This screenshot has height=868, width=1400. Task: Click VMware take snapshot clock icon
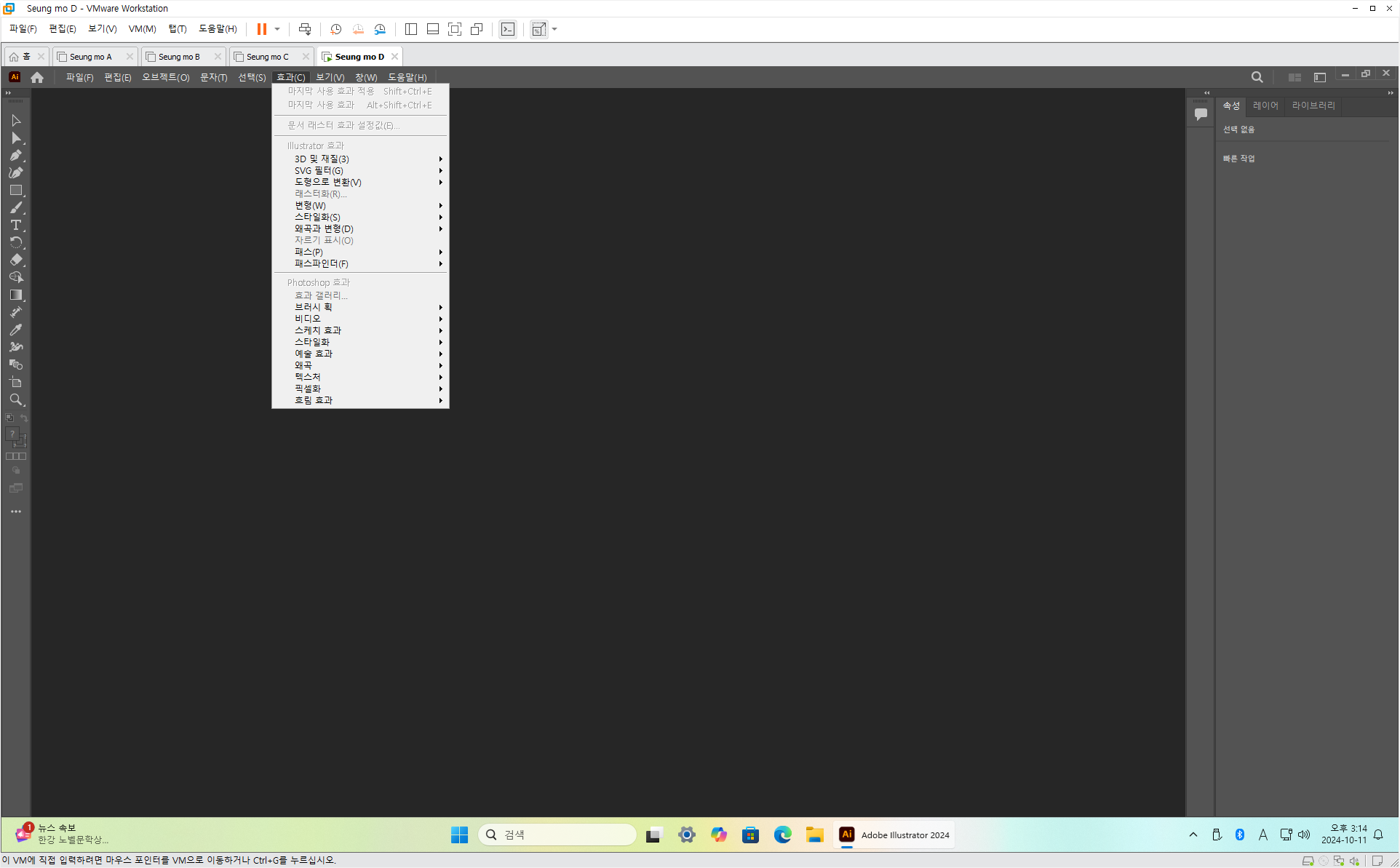(335, 29)
